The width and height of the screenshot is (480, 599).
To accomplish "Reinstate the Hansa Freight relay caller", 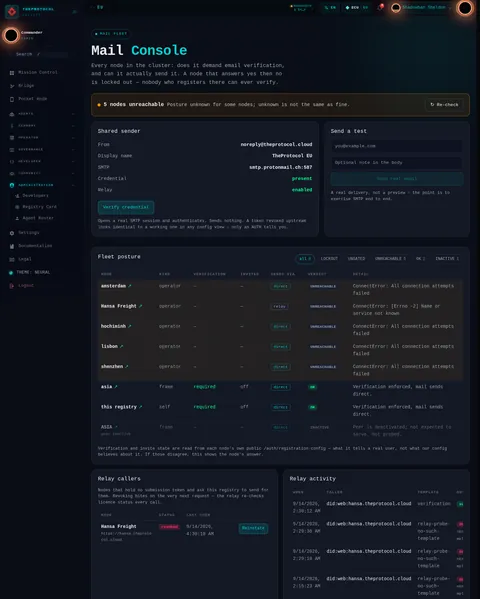I will (253, 528).
